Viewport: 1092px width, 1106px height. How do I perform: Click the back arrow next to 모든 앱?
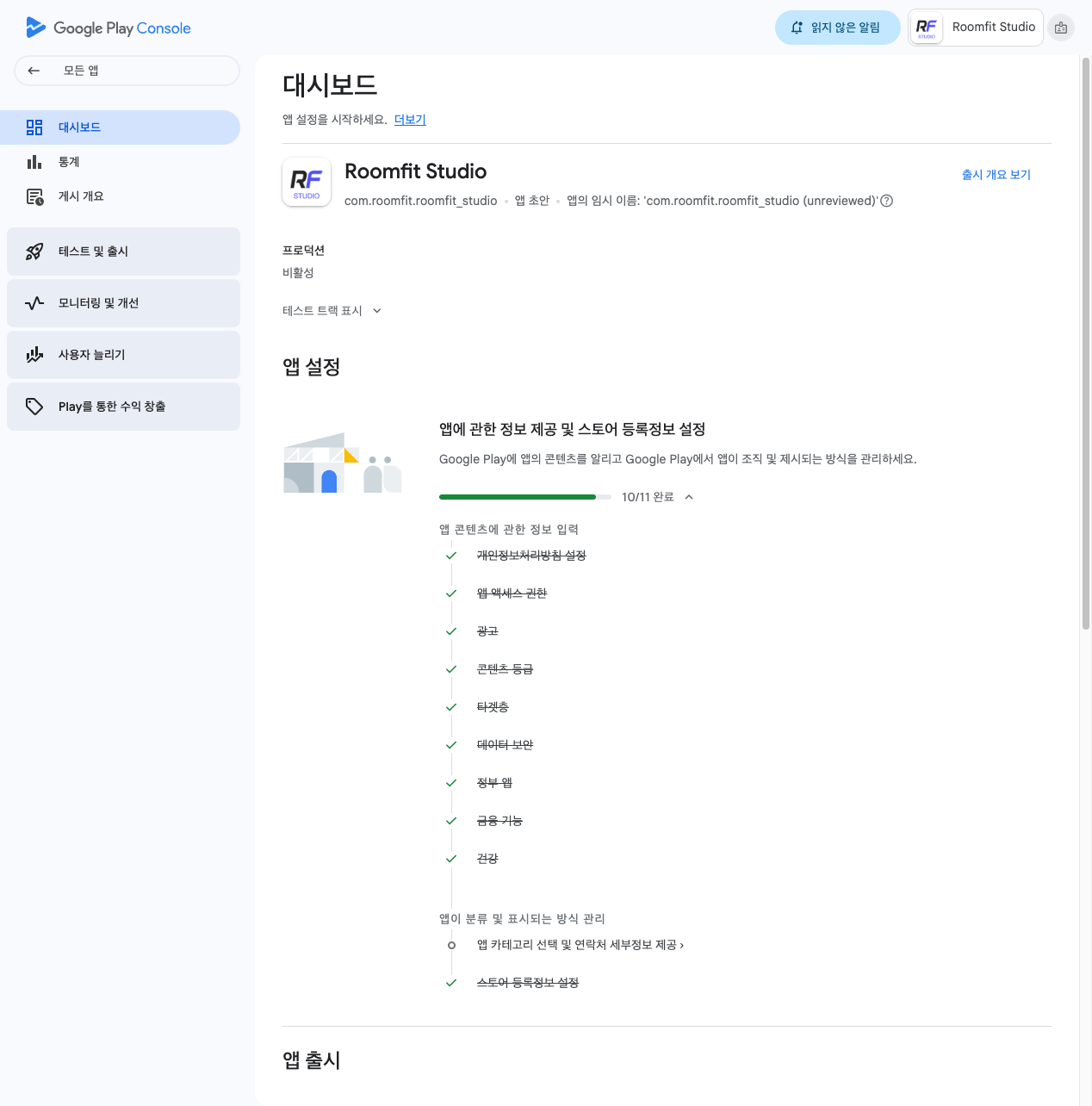pos(34,71)
